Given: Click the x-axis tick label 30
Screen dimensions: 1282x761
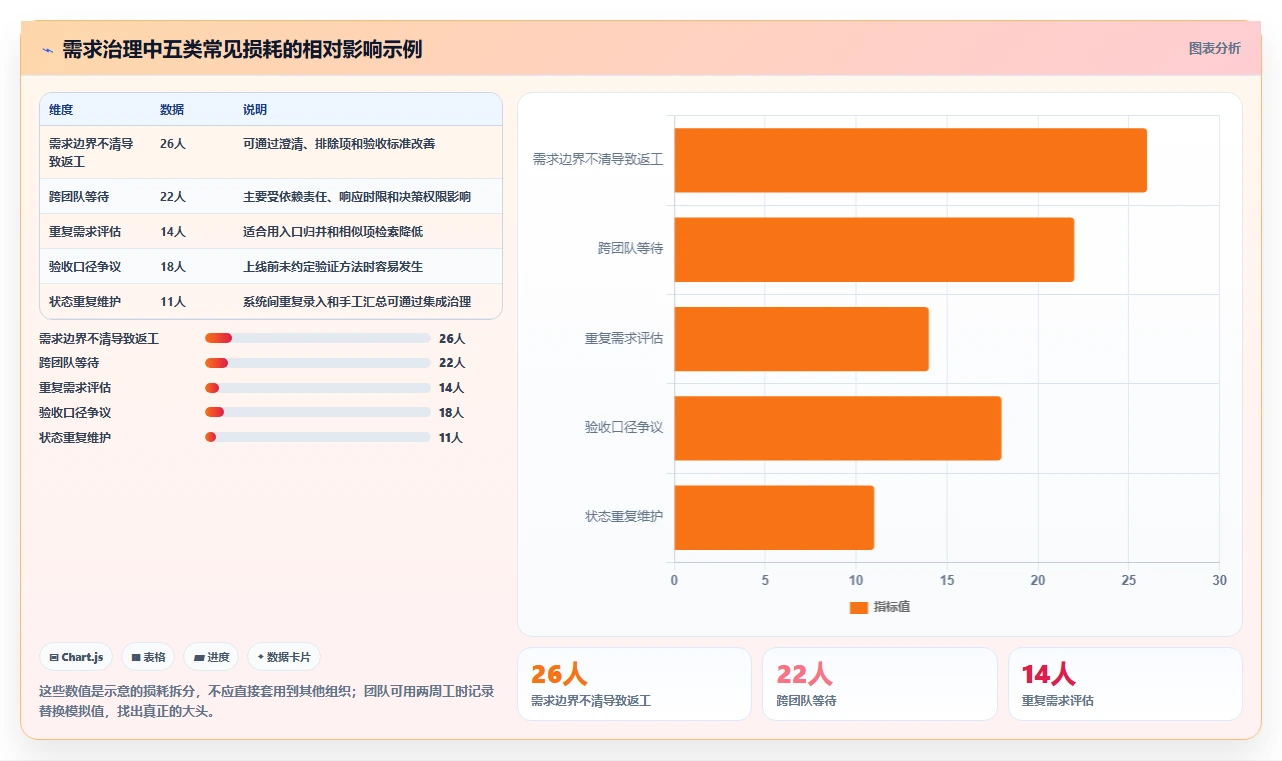Looking at the screenshot, I should (x=1219, y=580).
